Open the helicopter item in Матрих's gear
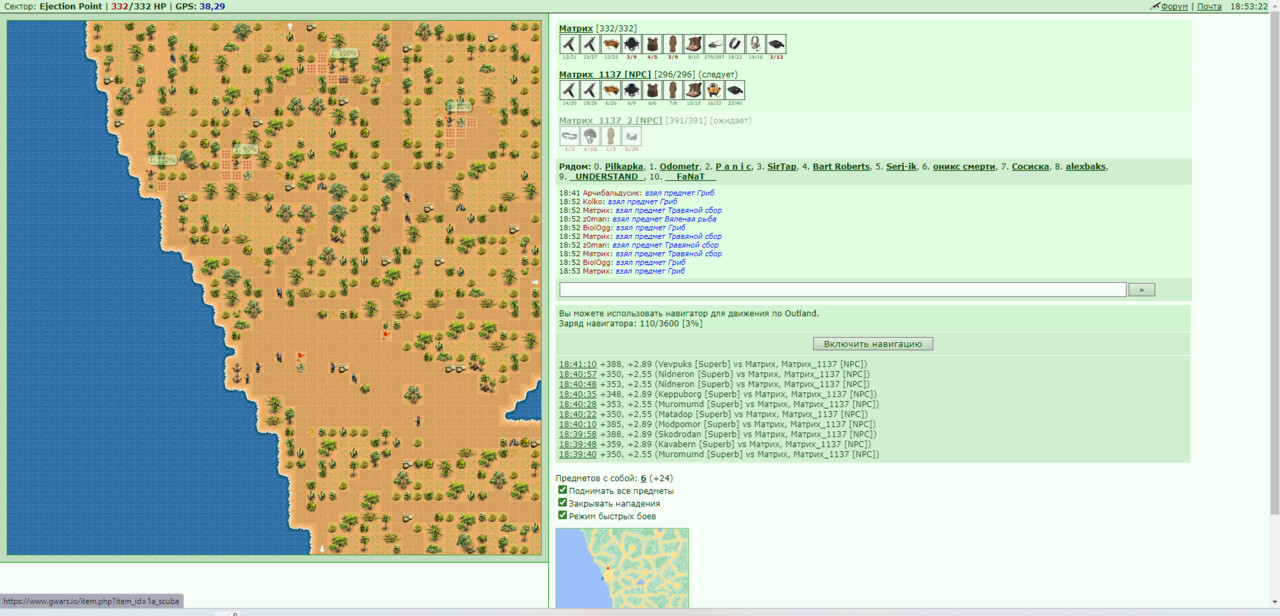The width and height of the screenshot is (1280, 616). [714, 44]
